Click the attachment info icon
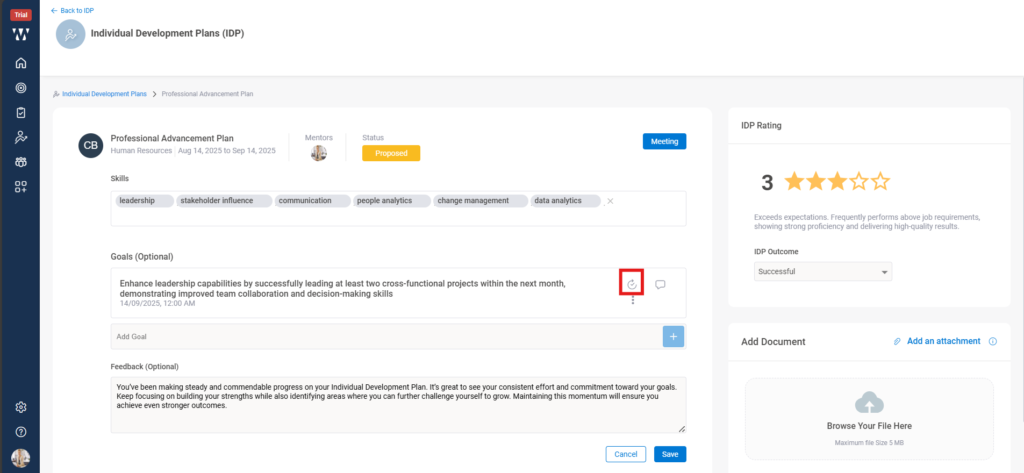 (x=993, y=341)
